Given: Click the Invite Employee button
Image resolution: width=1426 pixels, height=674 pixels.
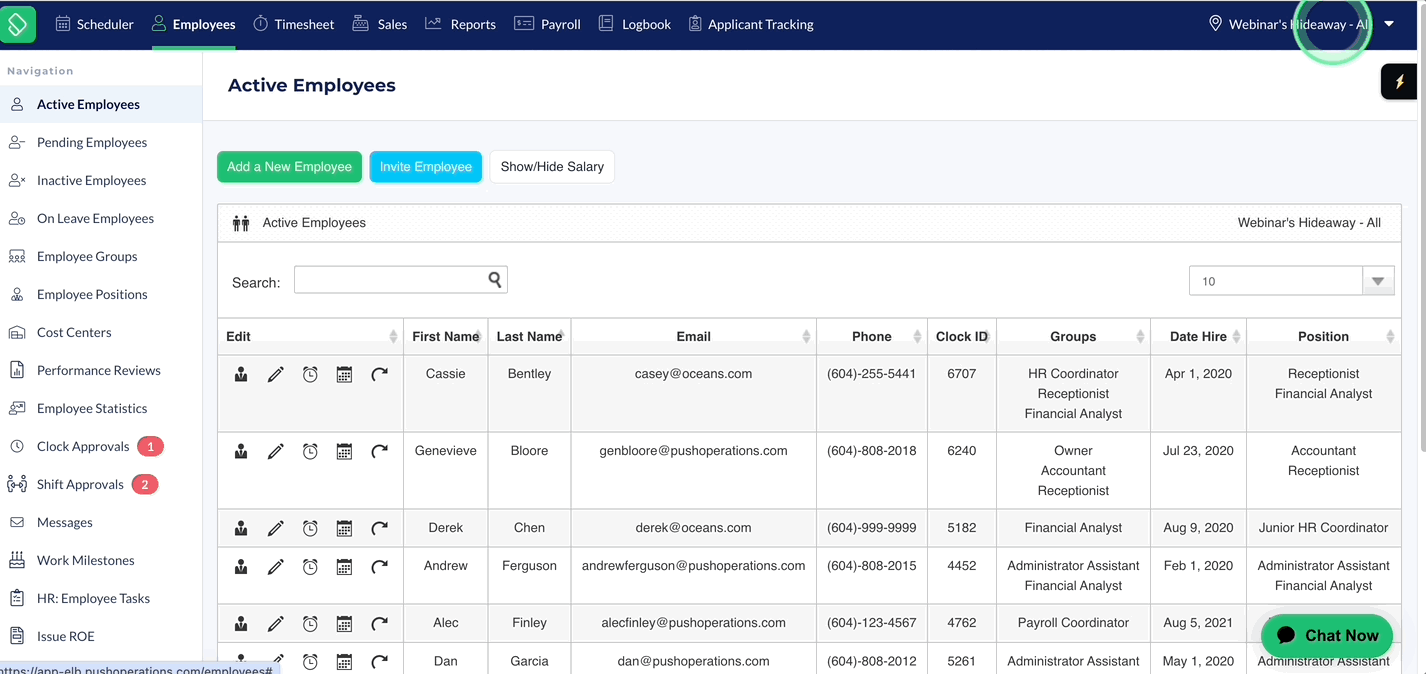Looking at the screenshot, I should tap(426, 167).
